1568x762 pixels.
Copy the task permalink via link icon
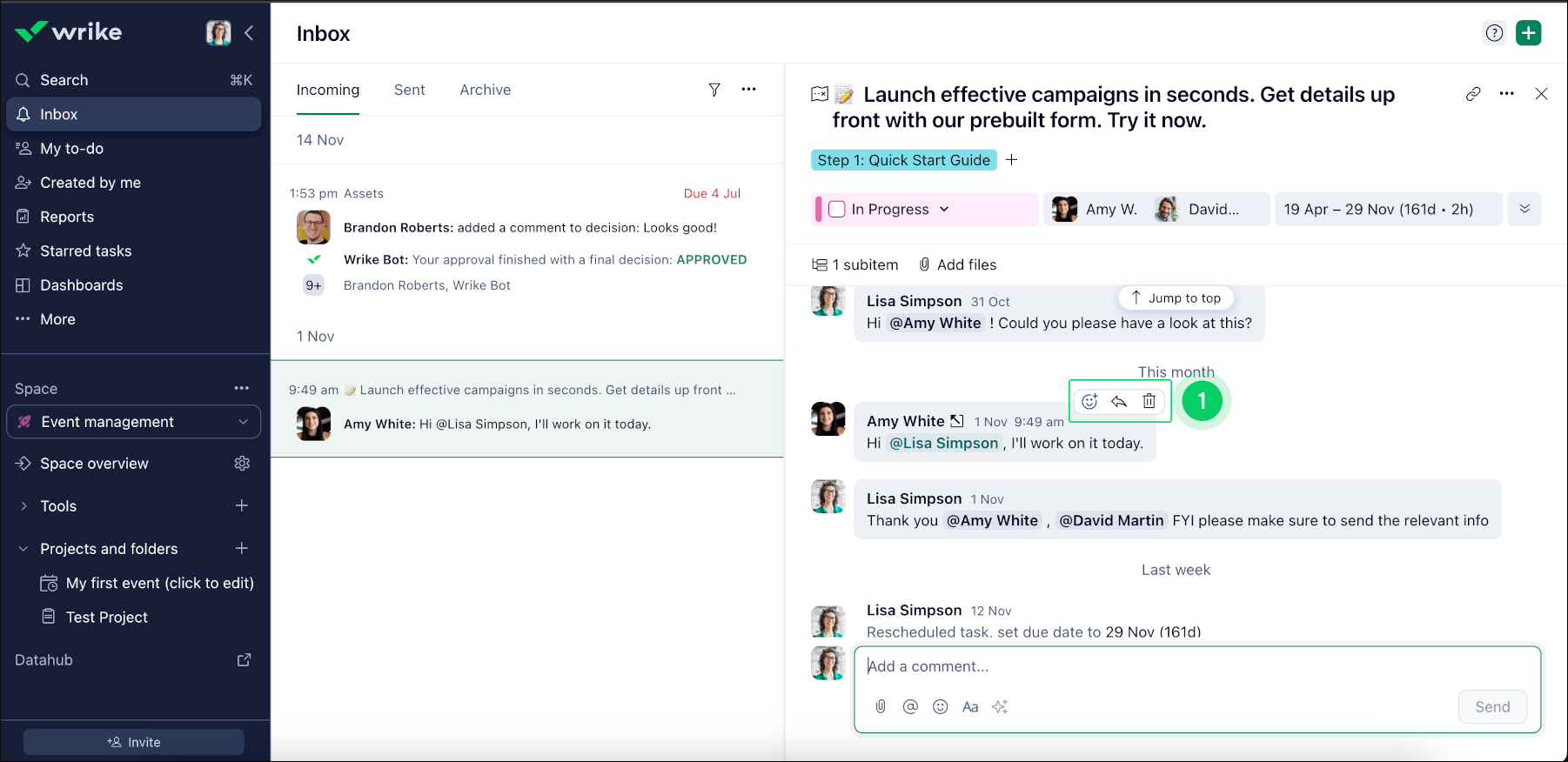coord(1473,94)
